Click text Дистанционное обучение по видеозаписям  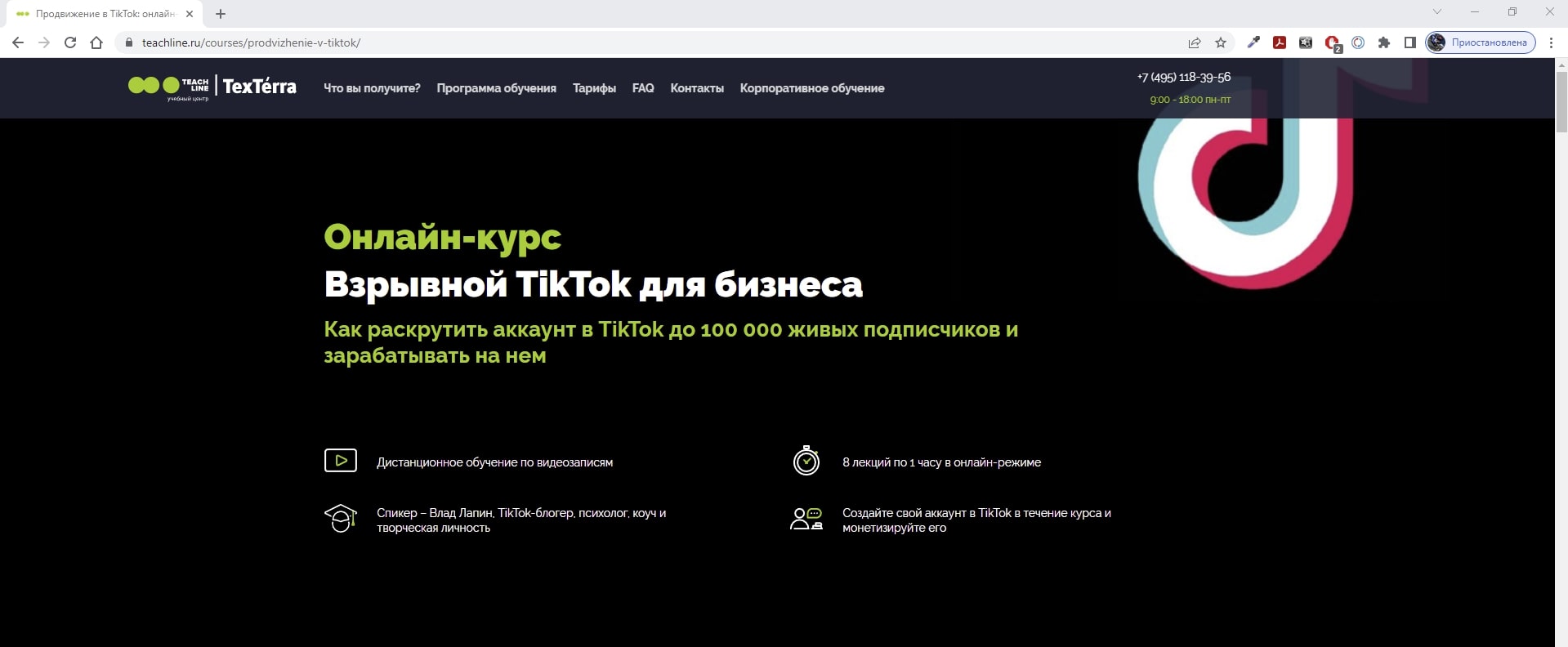[494, 462]
